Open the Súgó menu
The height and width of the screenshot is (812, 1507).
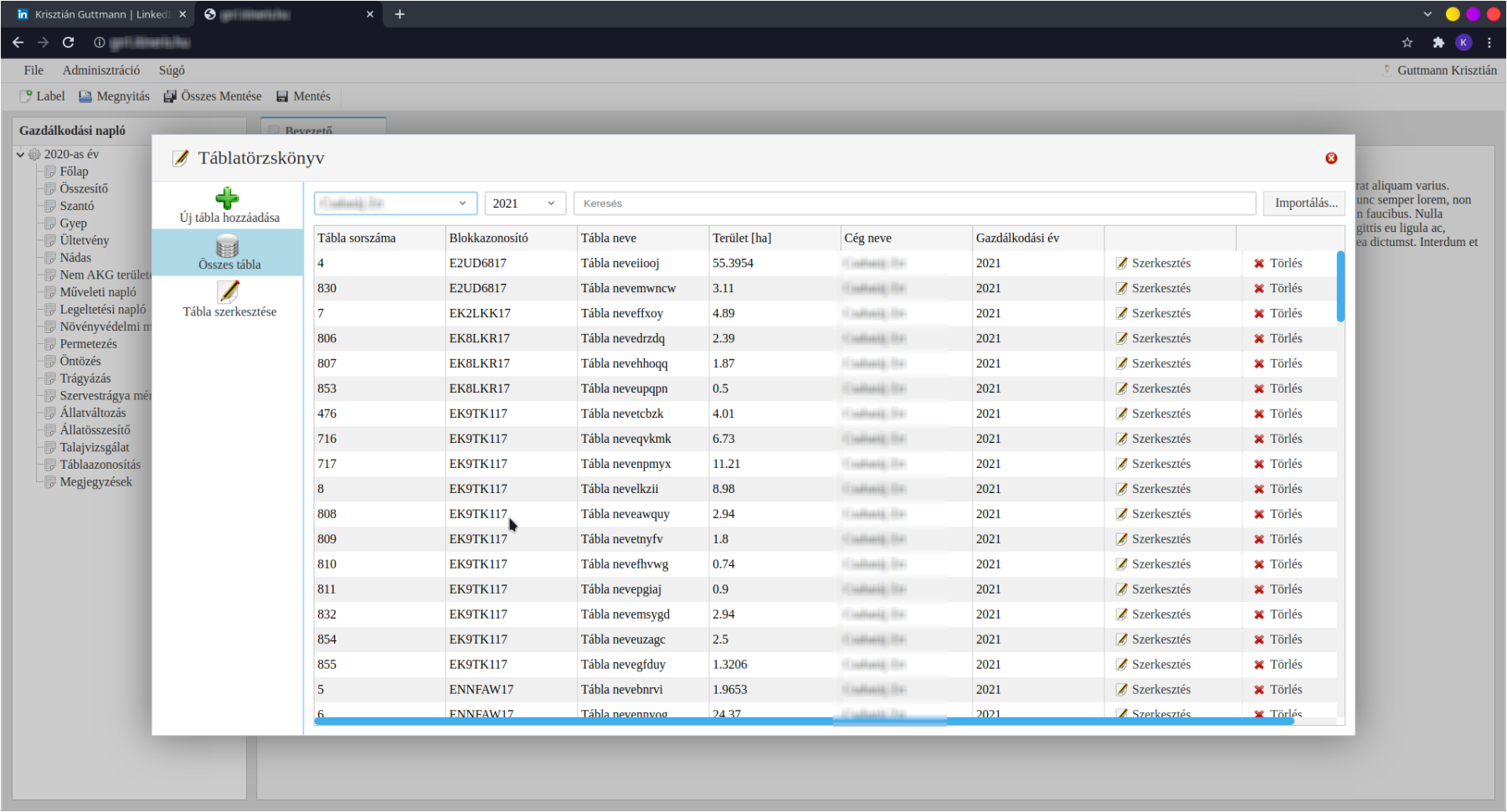click(x=172, y=70)
